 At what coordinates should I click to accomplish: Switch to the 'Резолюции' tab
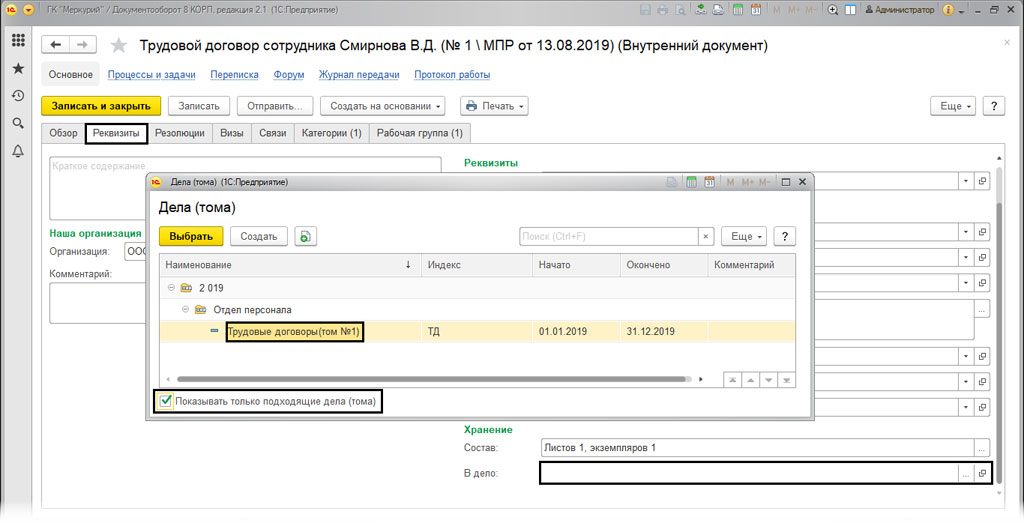[x=180, y=133]
